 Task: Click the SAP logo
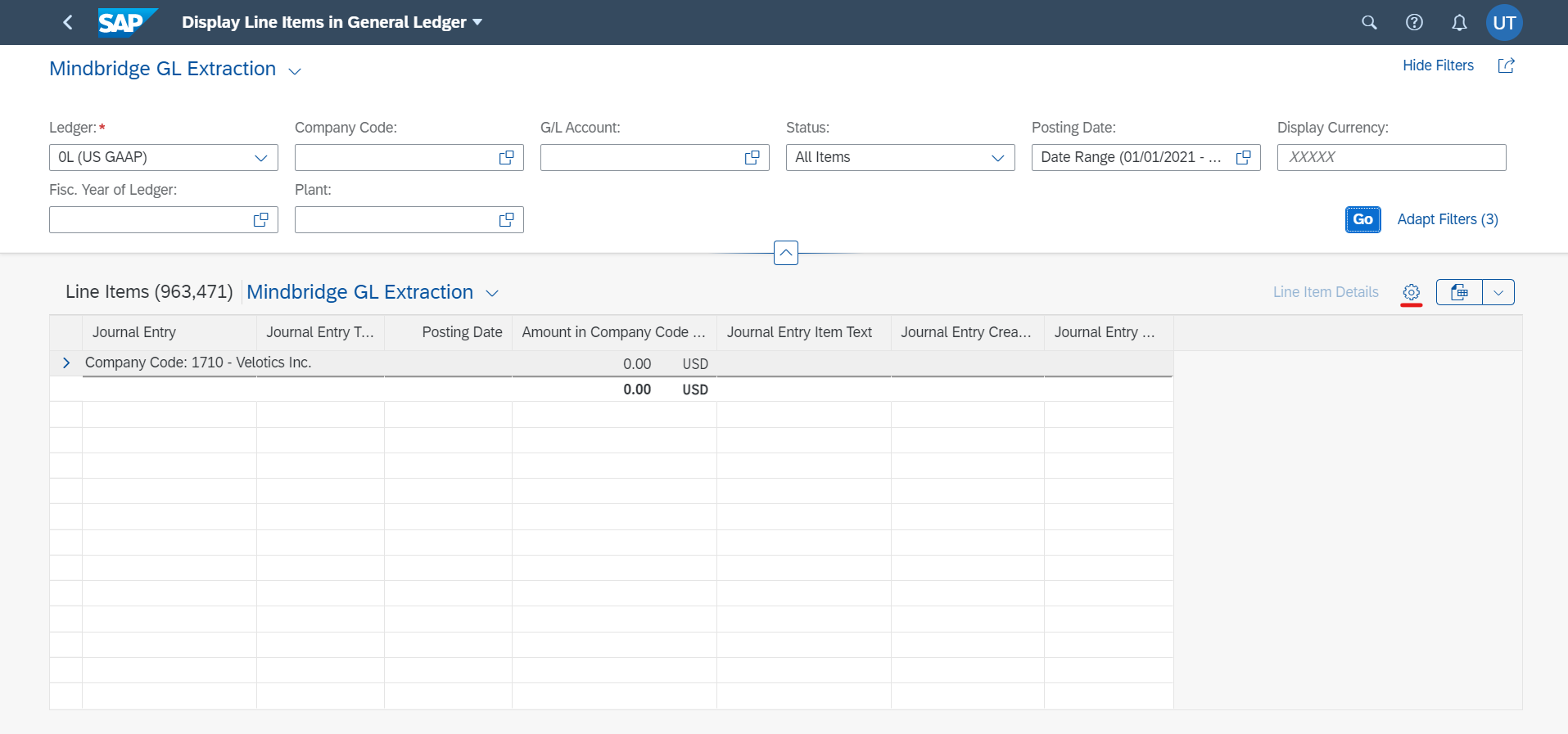pos(128,22)
